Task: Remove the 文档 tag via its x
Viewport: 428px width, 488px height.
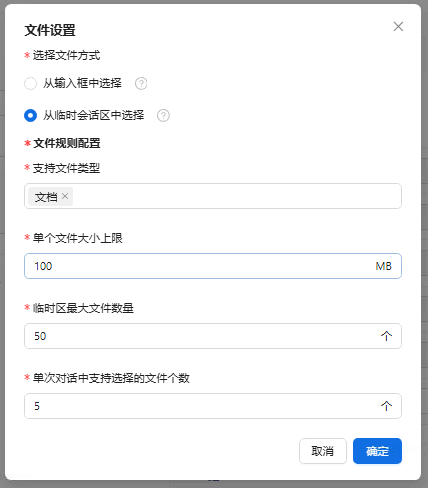Action: coord(65,196)
